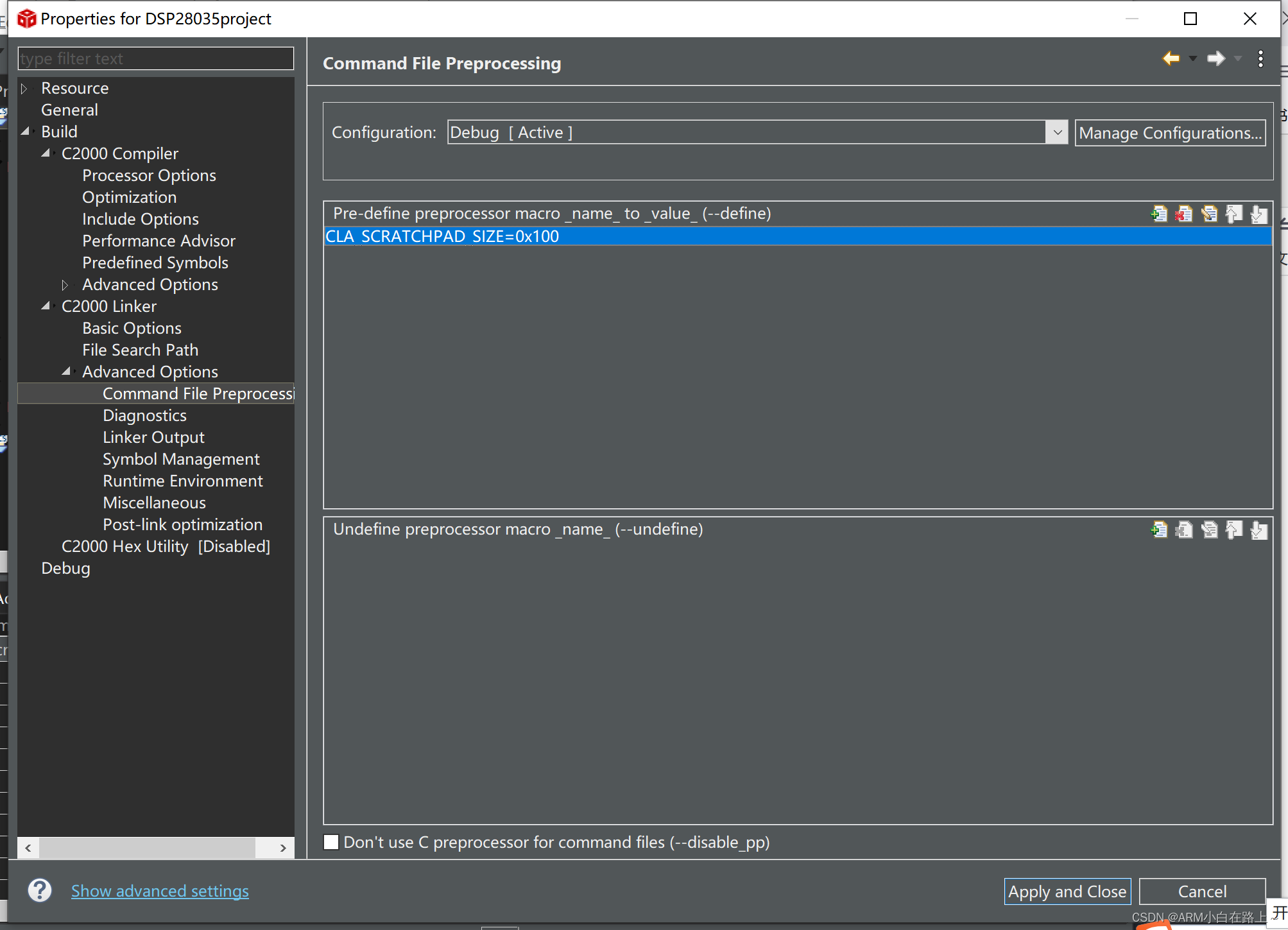Open Miscellaneous linker page
Screen dimensions: 1288x930
[x=154, y=503]
